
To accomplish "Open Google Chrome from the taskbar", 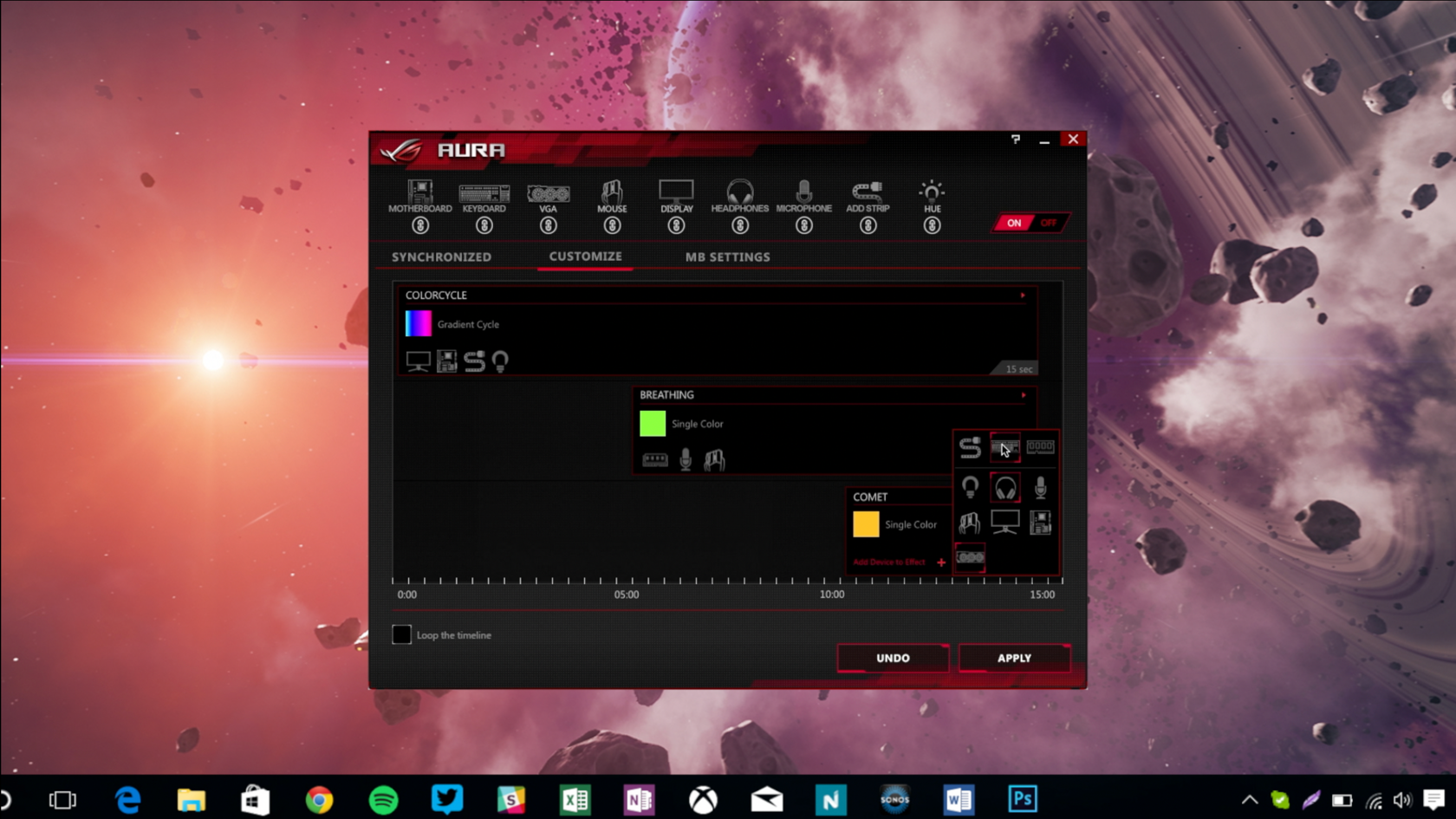I will pos(319,799).
